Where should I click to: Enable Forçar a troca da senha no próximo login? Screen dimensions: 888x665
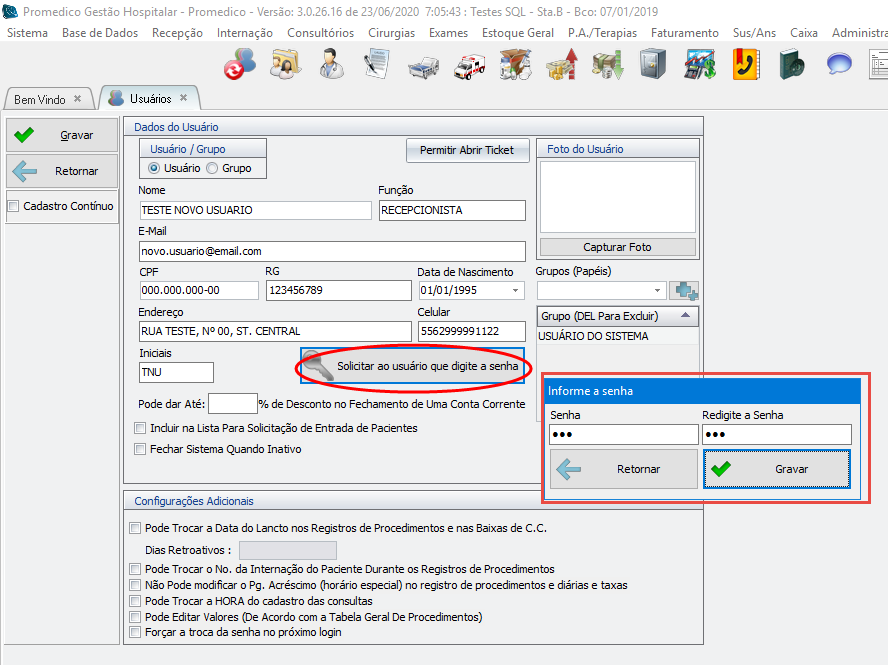(x=136, y=632)
